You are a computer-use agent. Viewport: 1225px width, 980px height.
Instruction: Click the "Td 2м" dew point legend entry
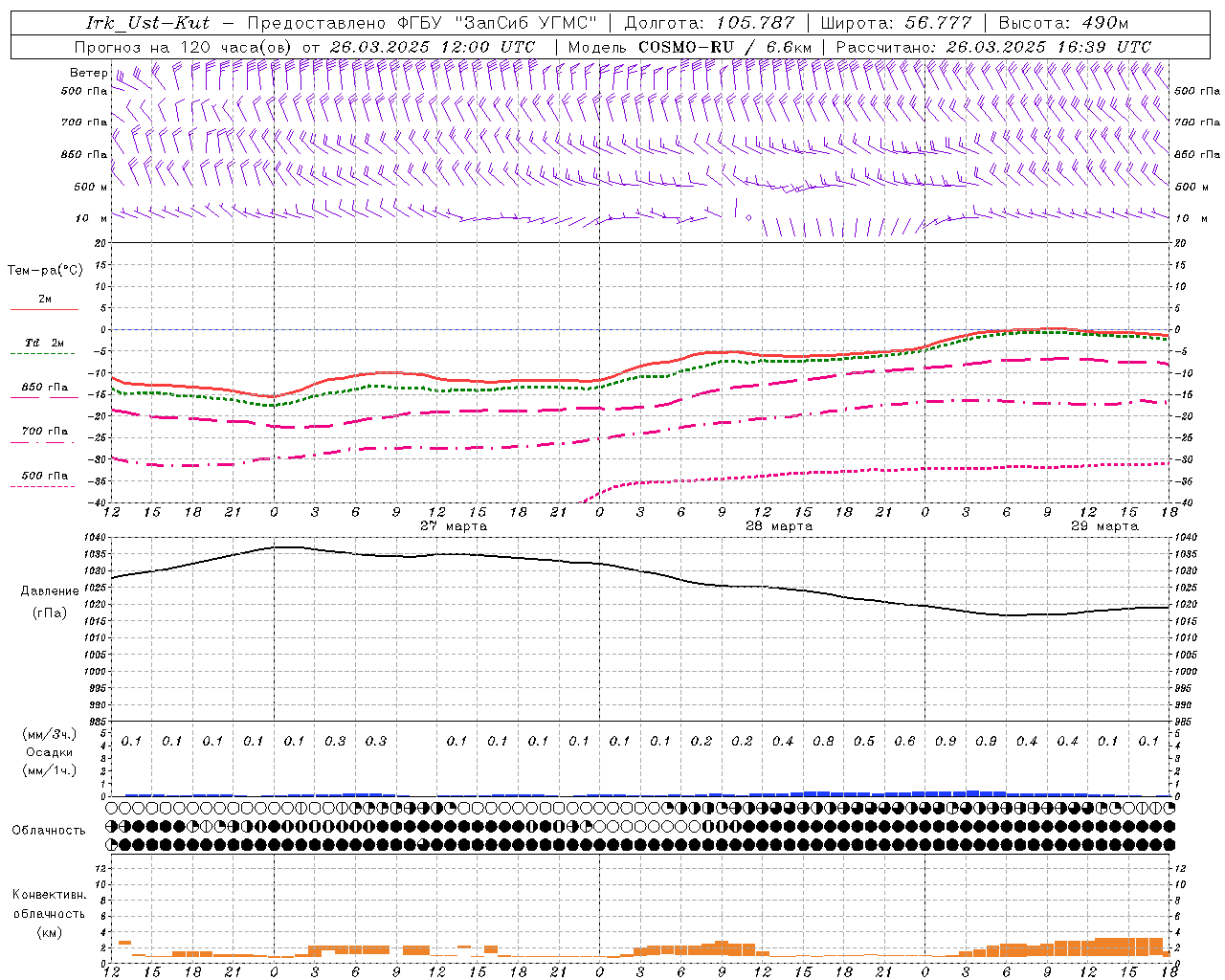[45, 343]
